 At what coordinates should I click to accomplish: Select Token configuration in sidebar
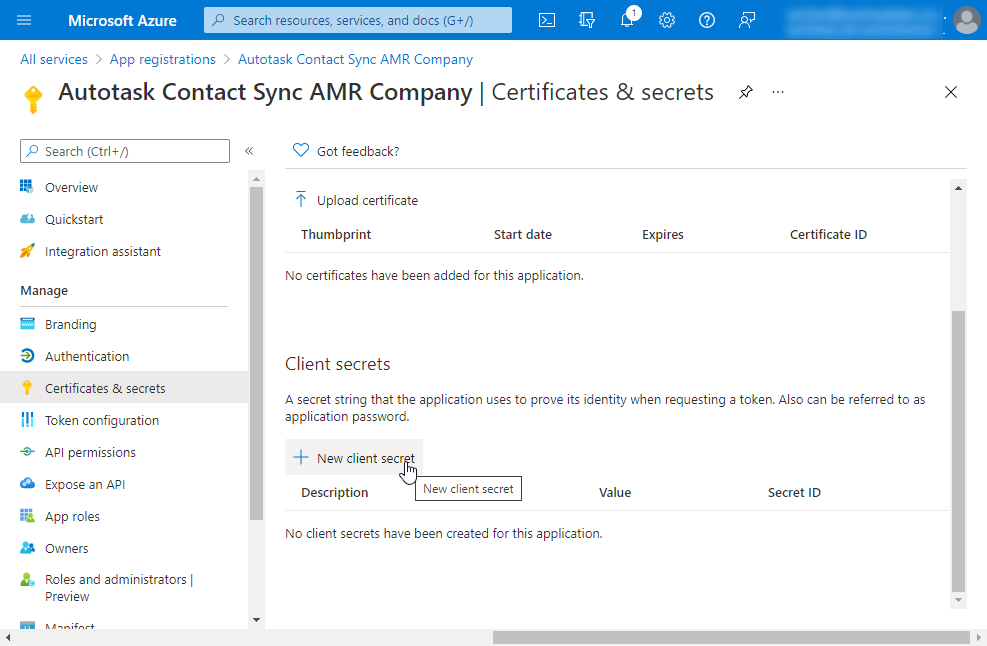(101, 420)
